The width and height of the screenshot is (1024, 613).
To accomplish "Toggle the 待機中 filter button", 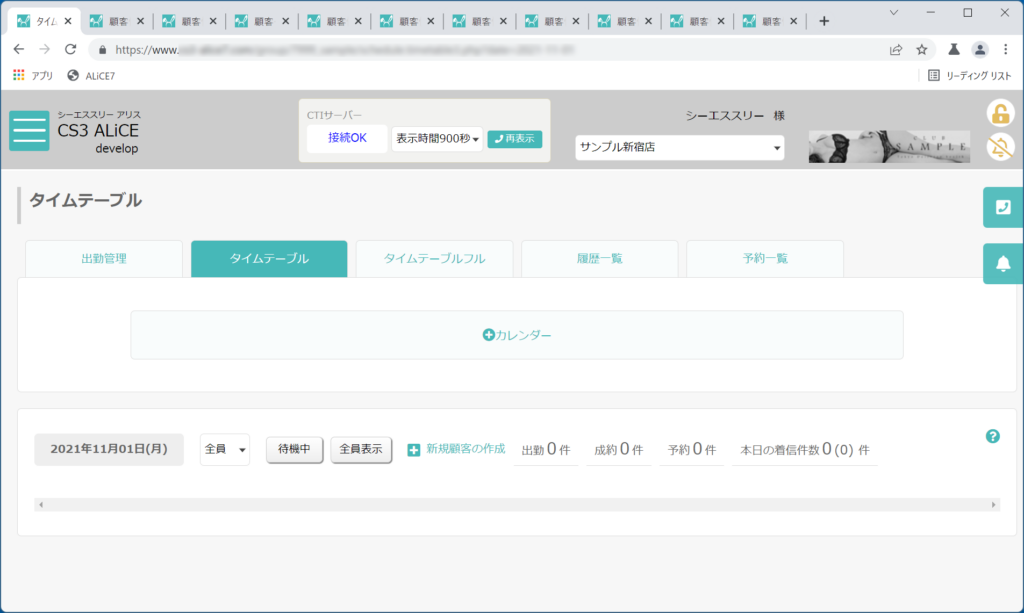I will tap(295, 450).
